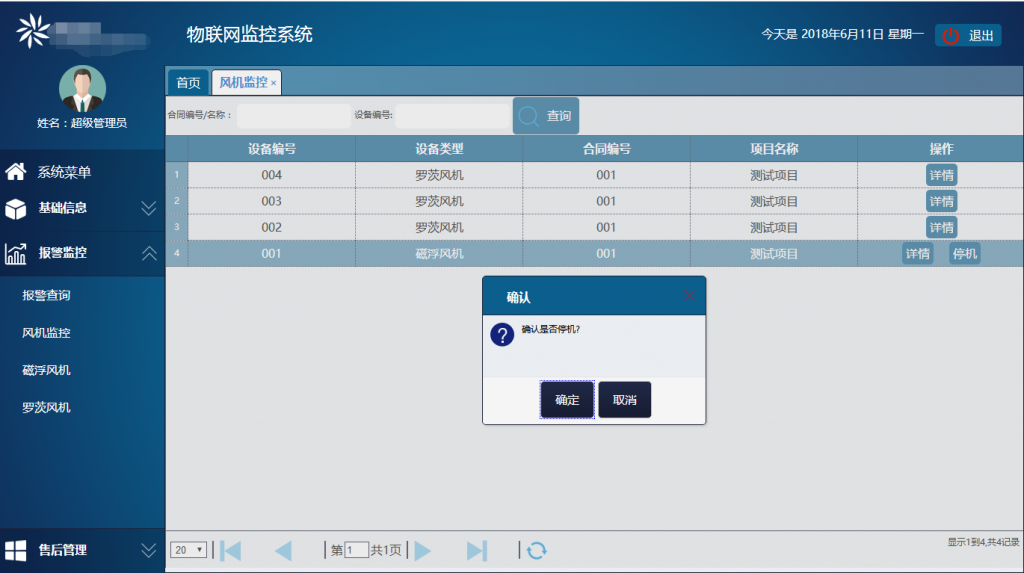Go to the previous page arrow

(x=283, y=550)
